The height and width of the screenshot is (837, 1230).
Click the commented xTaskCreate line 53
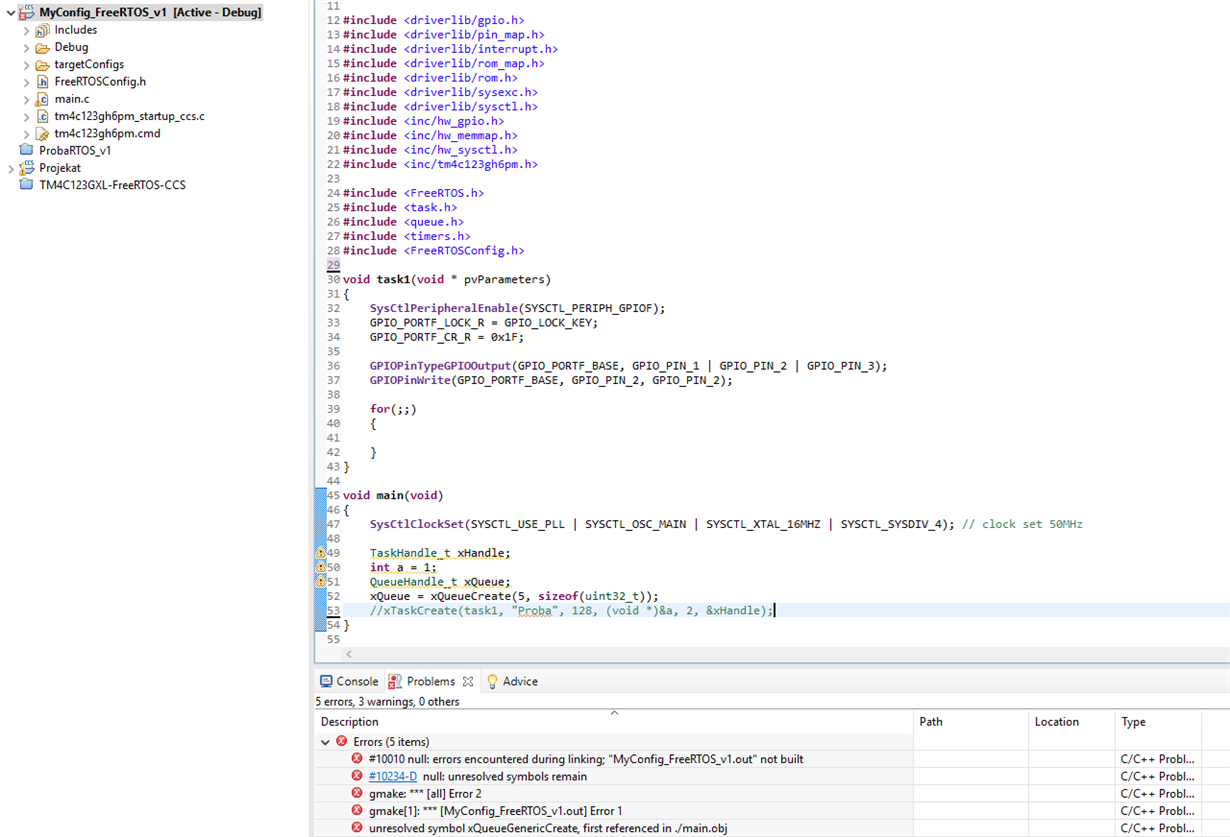point(571,611)
